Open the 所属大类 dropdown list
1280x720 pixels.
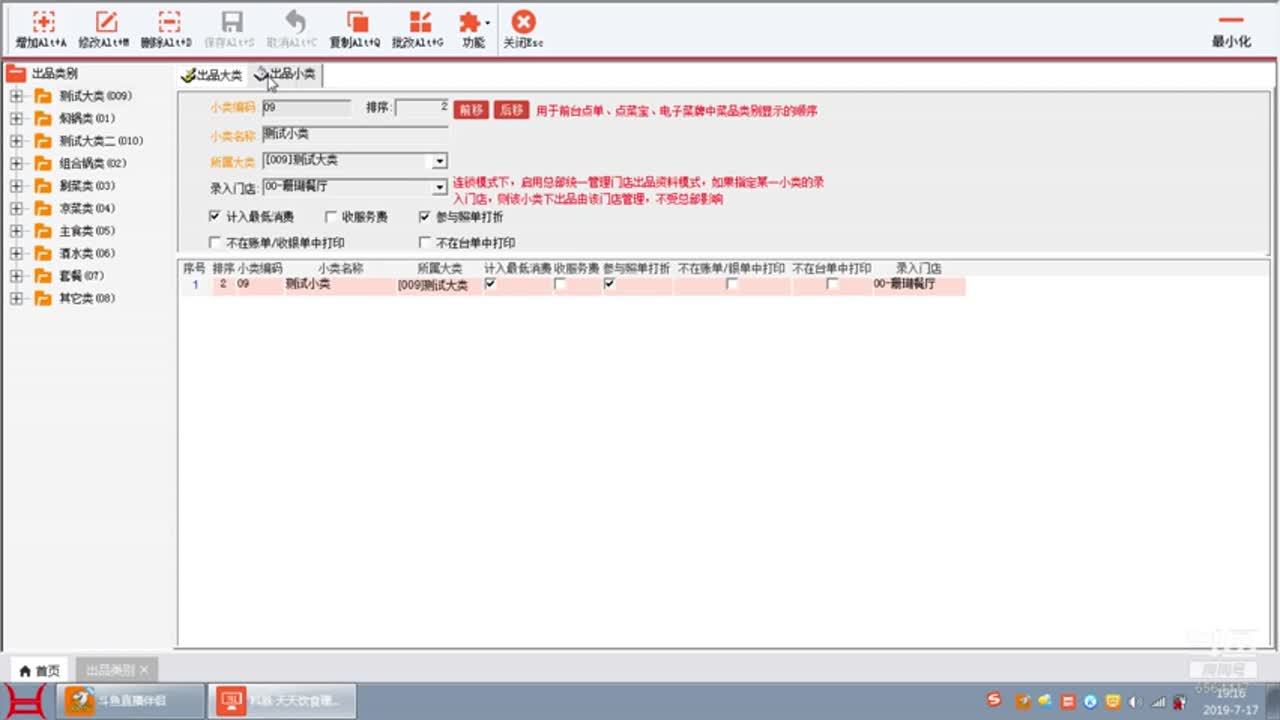pos(439,161)
